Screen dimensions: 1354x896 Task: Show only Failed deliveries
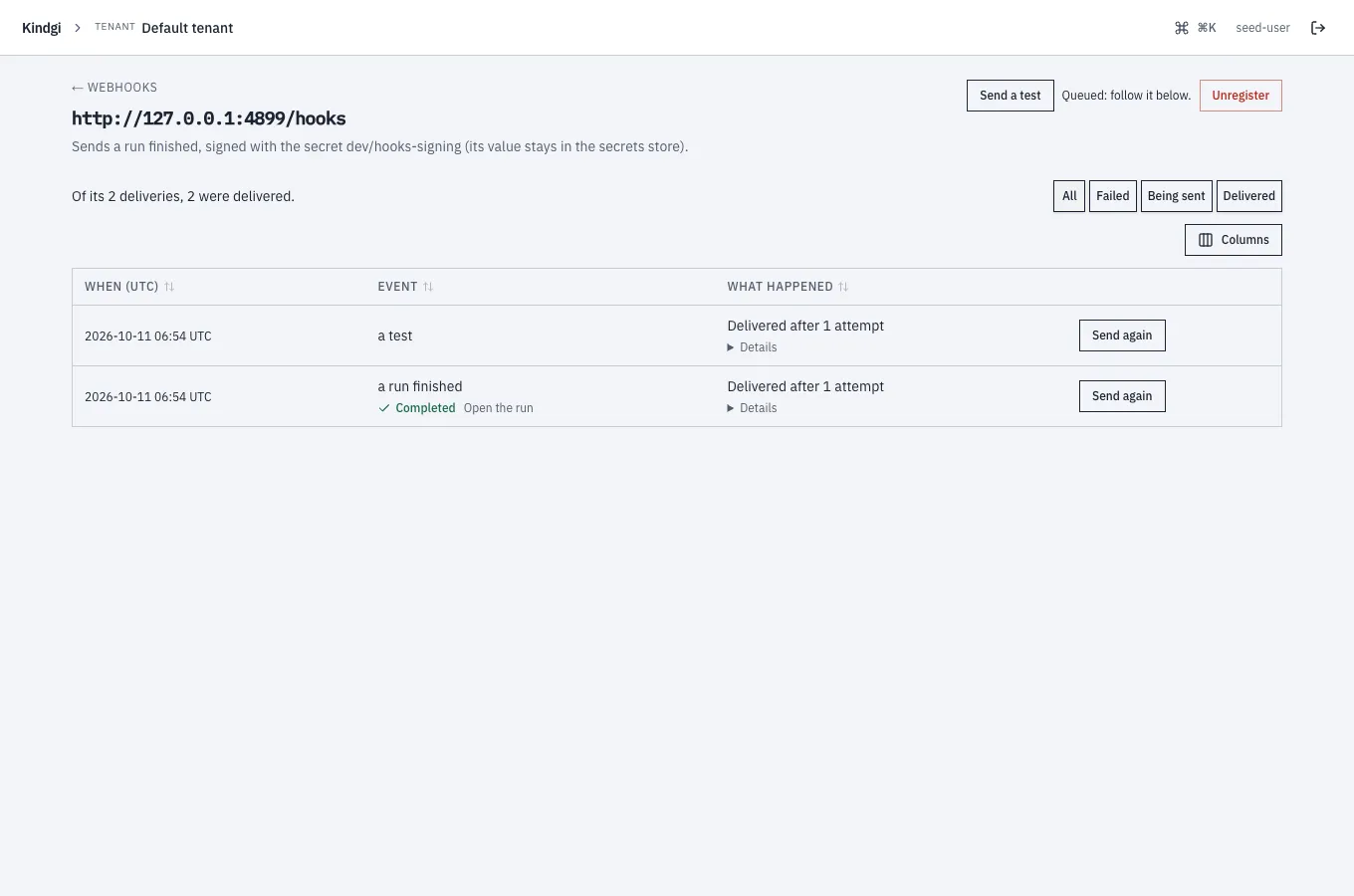[1113, 196]
